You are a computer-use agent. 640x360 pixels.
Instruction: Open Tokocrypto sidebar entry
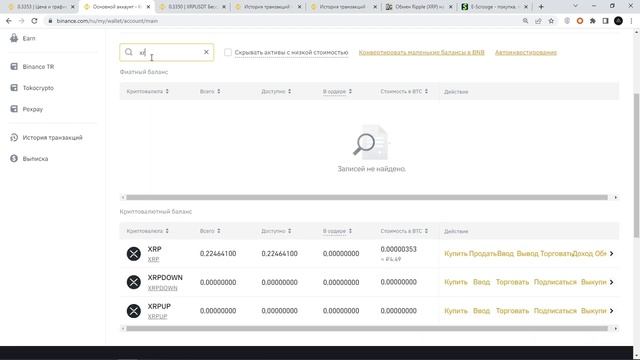[32, 88]
